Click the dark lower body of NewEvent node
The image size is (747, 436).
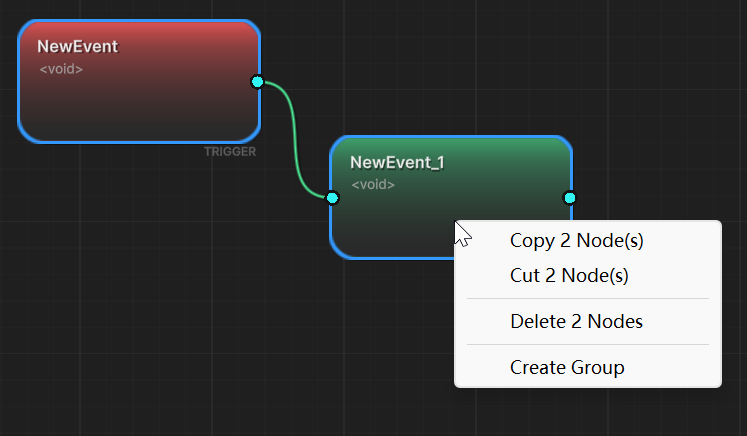coord(130,115)
